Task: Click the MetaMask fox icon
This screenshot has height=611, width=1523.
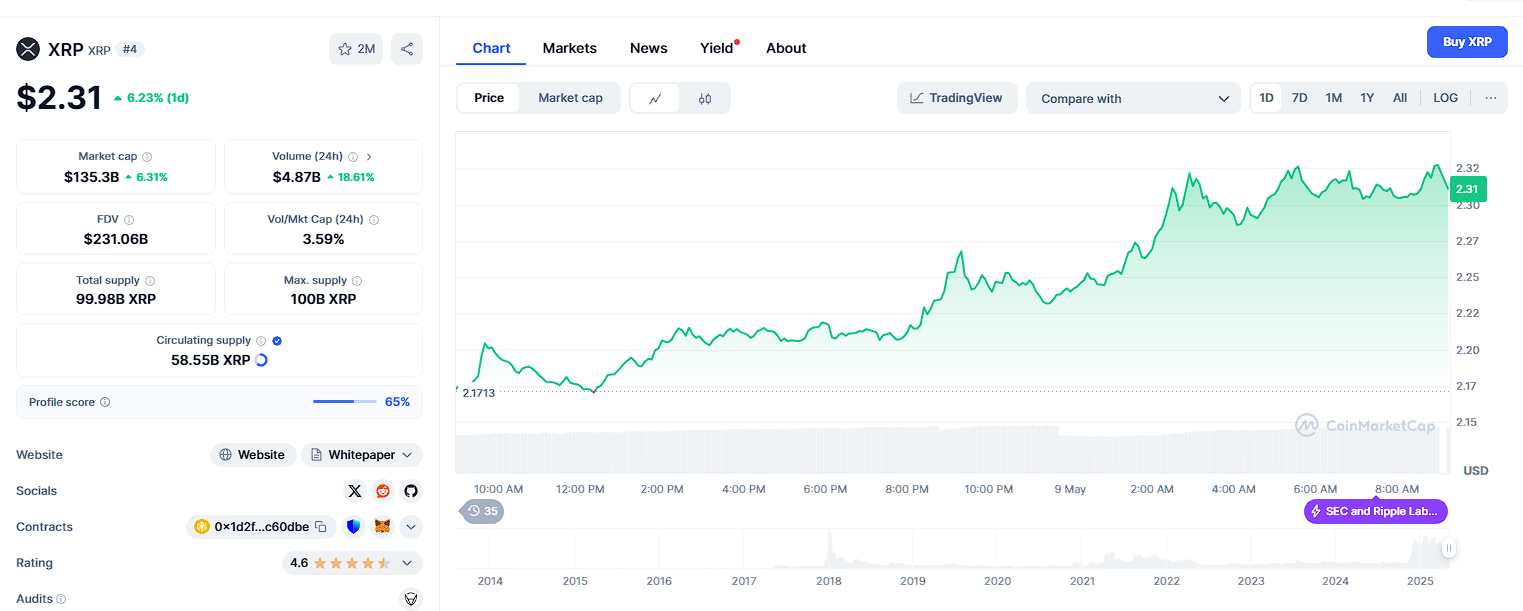Action: point(382,527)
